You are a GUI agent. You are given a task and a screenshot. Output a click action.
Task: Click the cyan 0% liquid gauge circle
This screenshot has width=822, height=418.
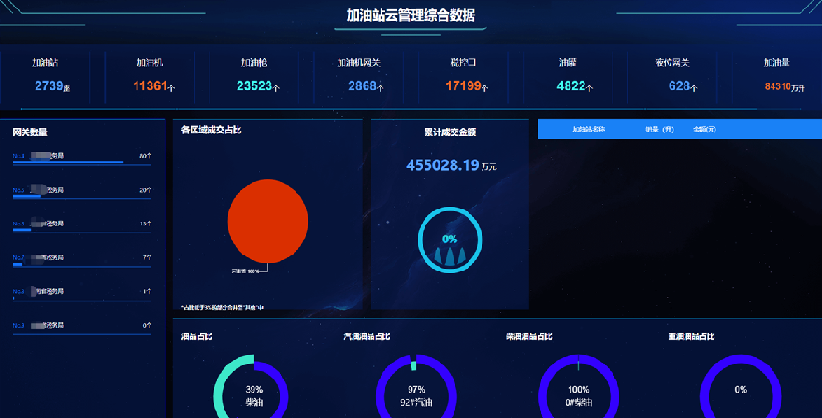(x=450, y=240)
